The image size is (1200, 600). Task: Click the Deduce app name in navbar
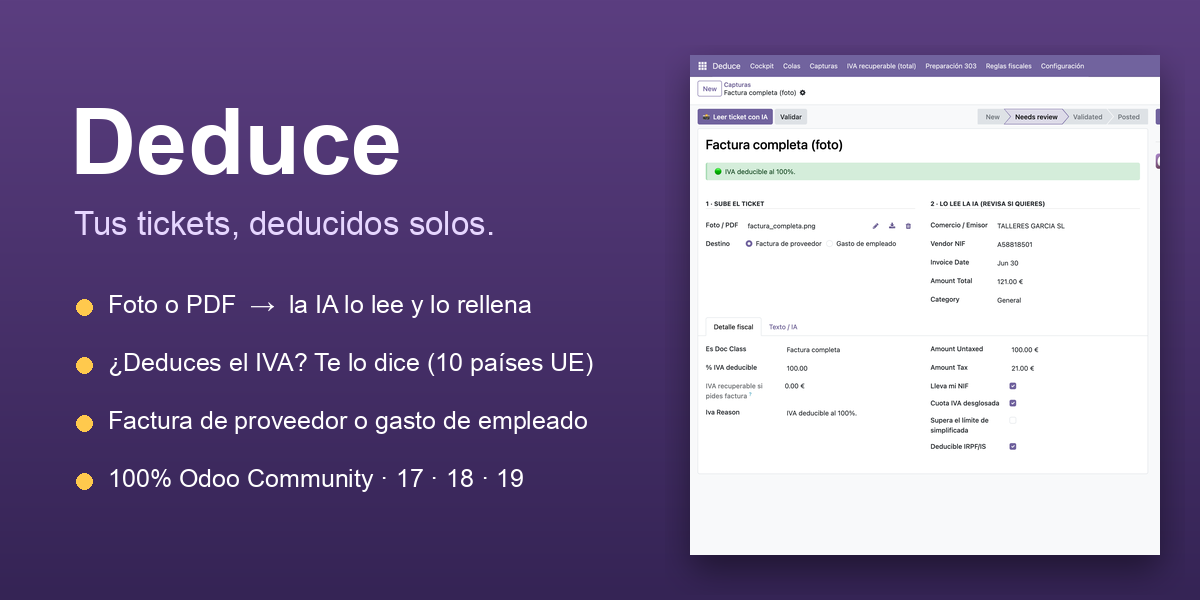(727, 66)
